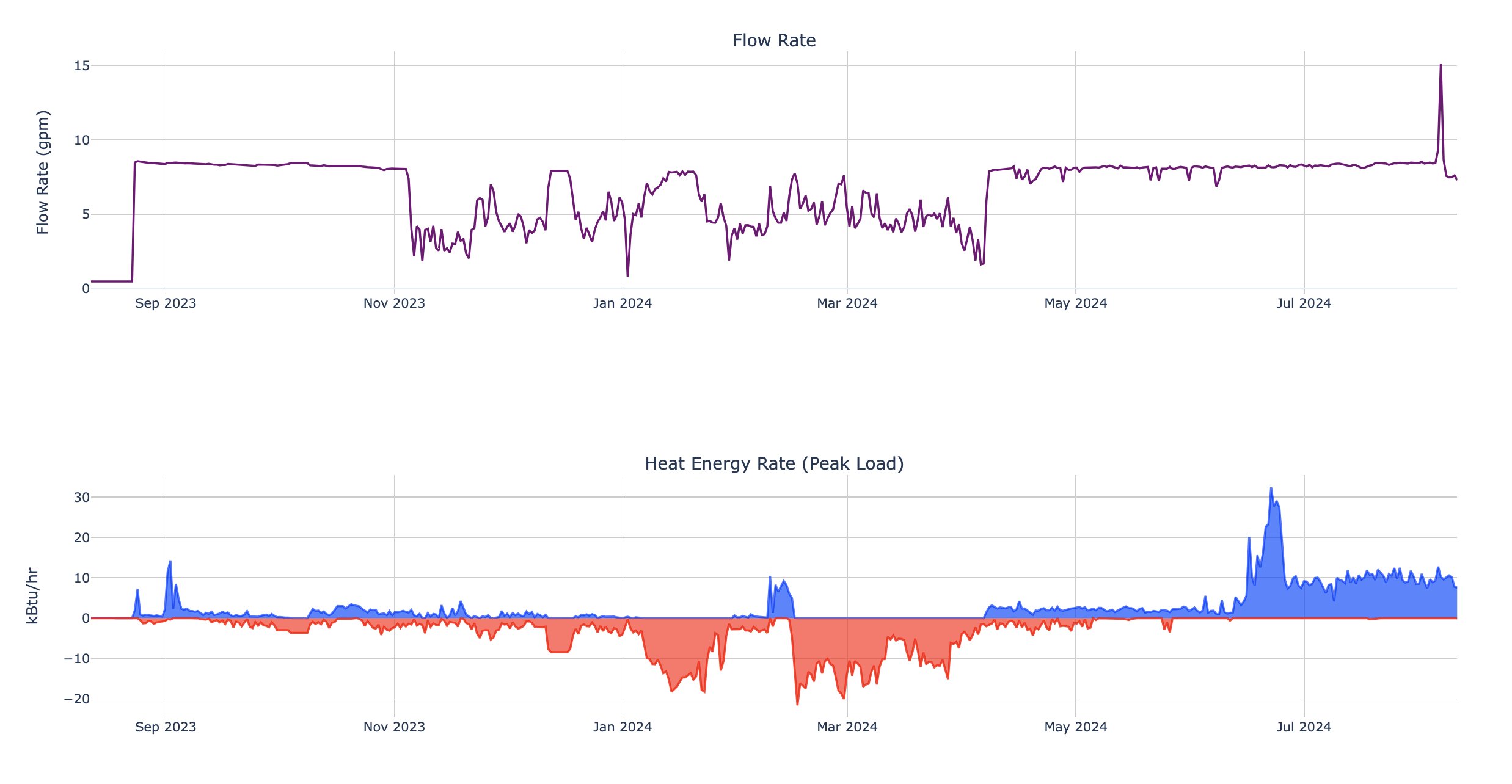
Task: Click the '15' tick on Flow Rate axis
Action: click(82, 66)
